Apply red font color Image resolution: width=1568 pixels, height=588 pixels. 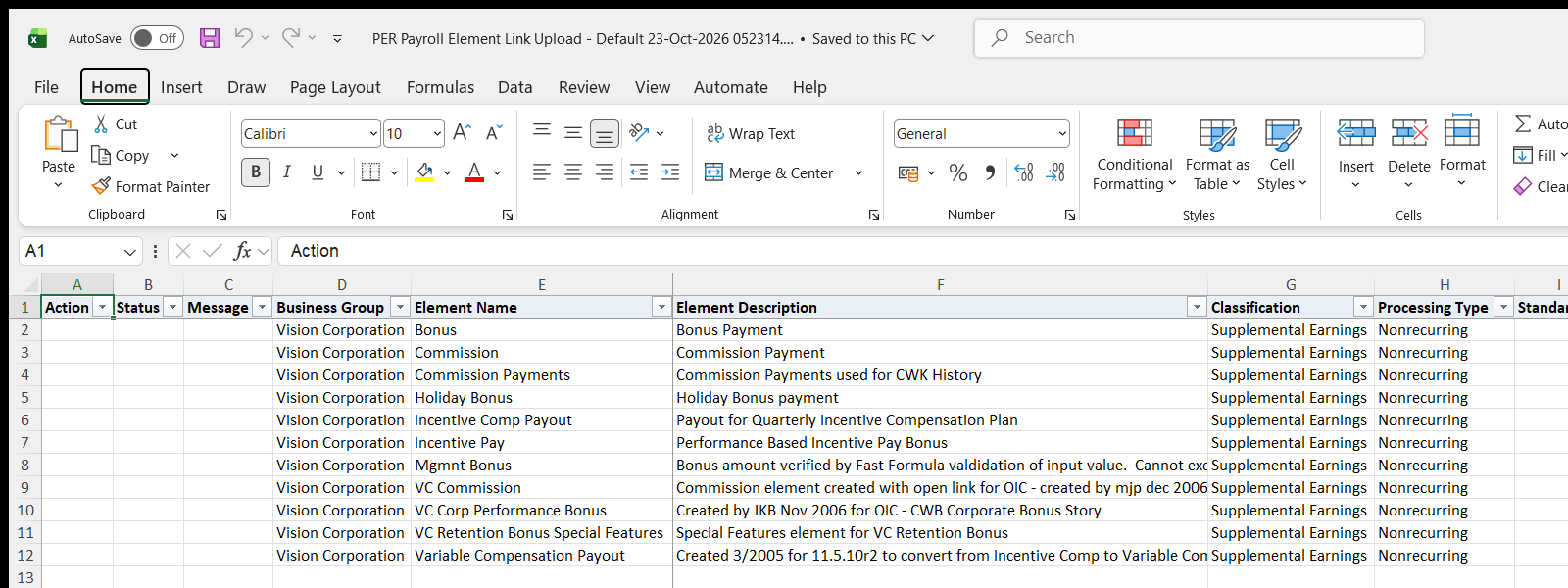click(474, 172)
